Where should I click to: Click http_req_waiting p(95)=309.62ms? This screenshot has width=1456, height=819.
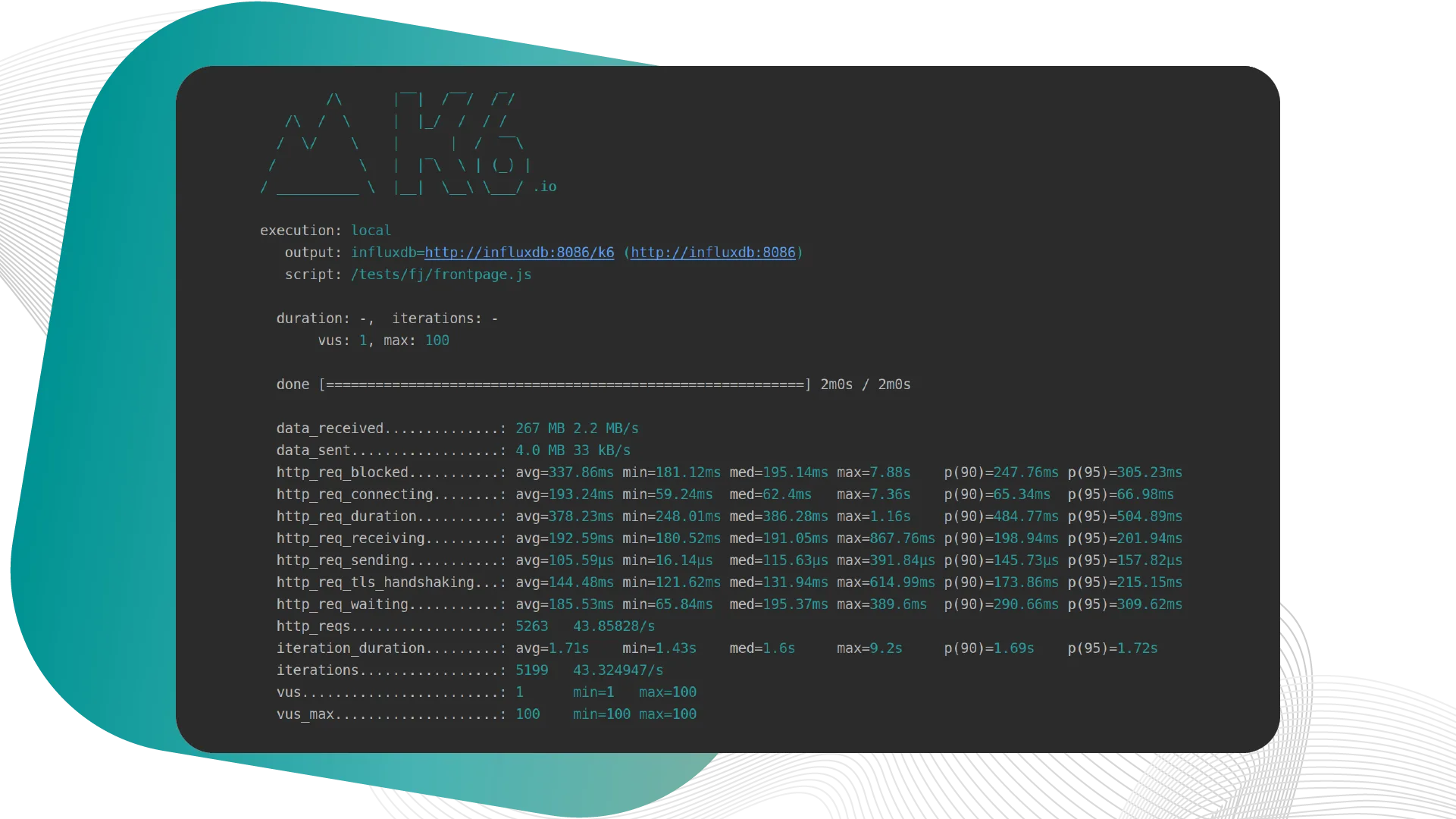[1125, 604]
